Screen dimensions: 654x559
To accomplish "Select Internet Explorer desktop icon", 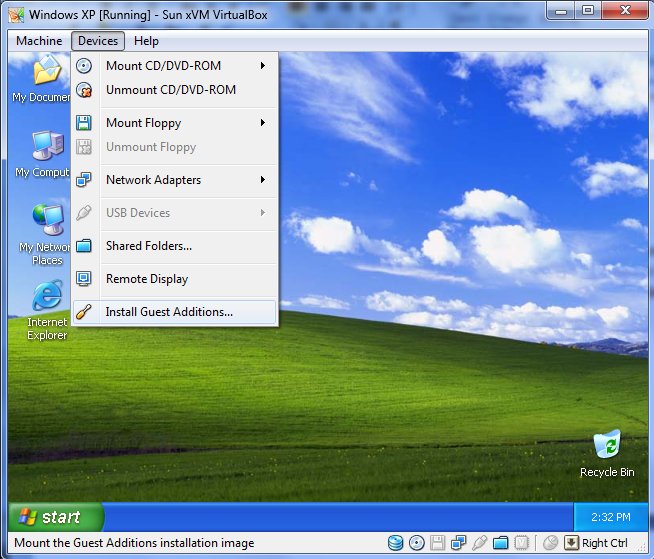I will click(x=47, y=310).
